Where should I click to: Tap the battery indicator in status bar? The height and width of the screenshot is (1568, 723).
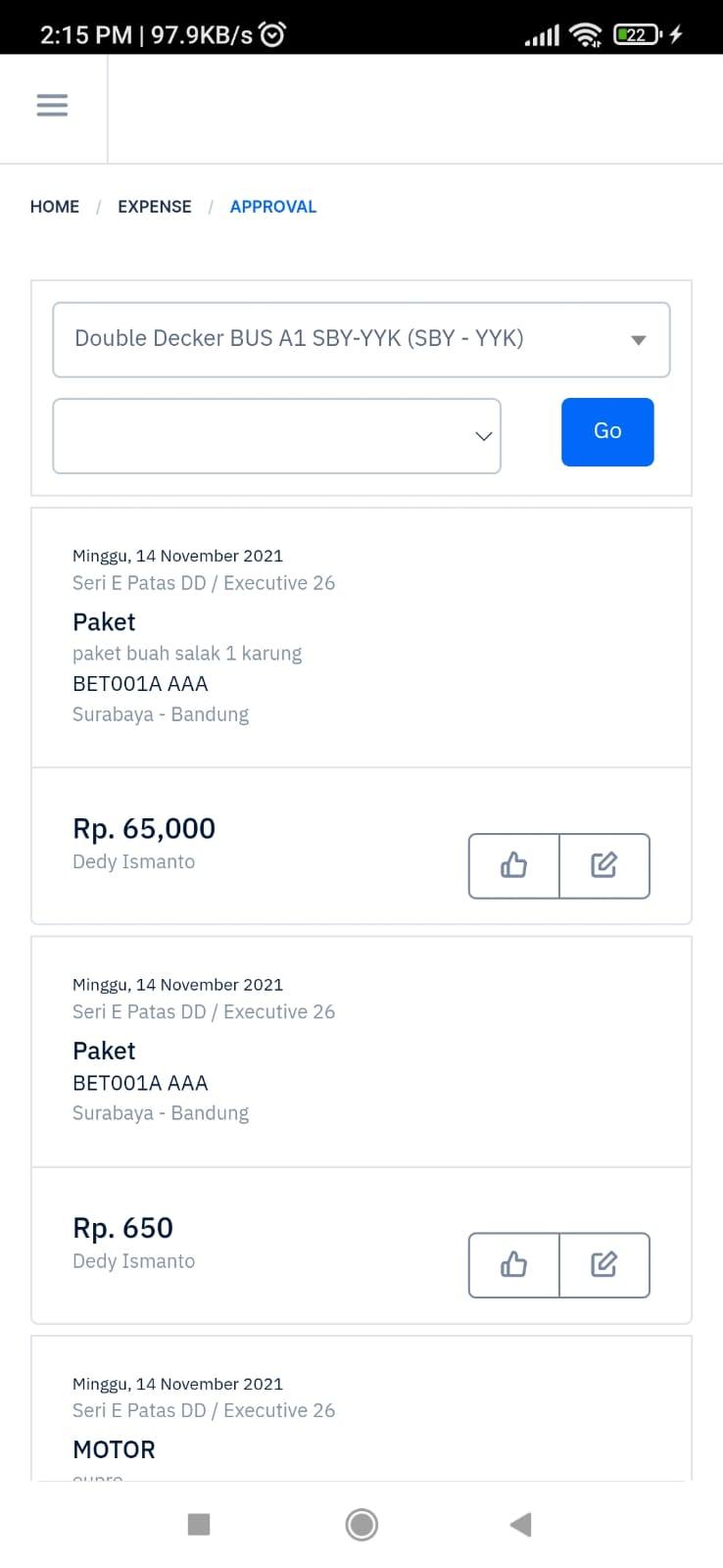(638, 35)
